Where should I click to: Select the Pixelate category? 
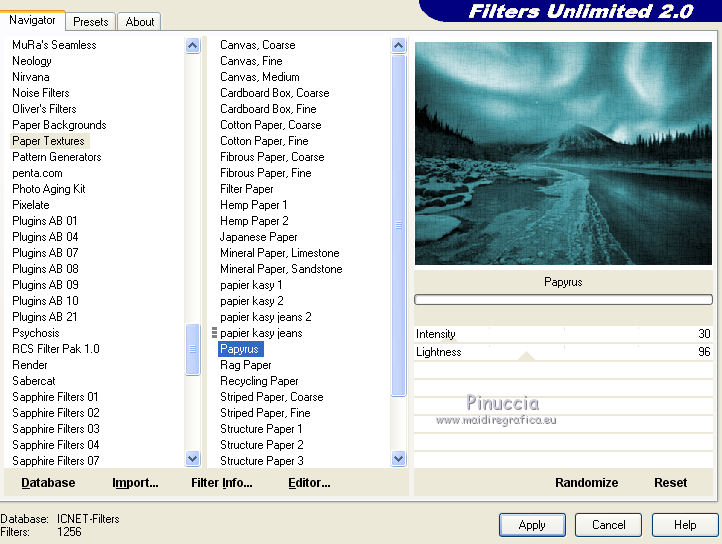click(31, 205)
